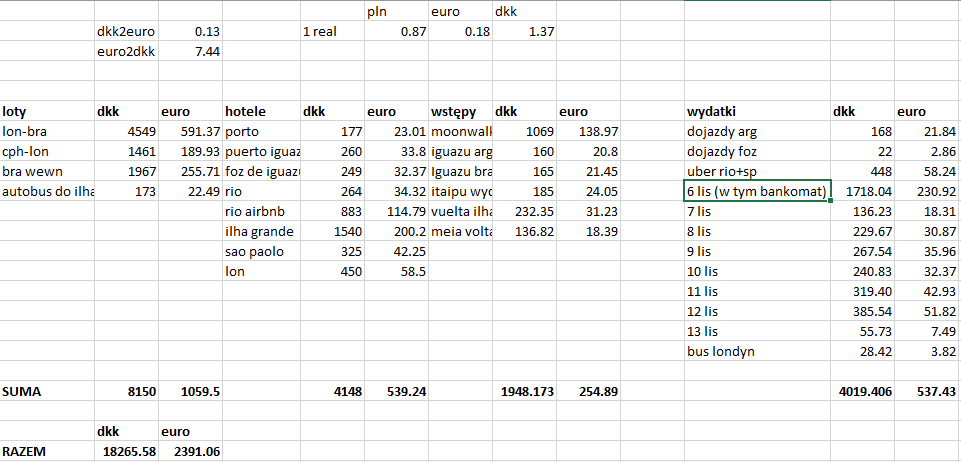Image resolution: width=961 pixels, height=462 pixels.
Task: Select the 'dojazdy arg' expense cell
Action: [x=758, y=131]
